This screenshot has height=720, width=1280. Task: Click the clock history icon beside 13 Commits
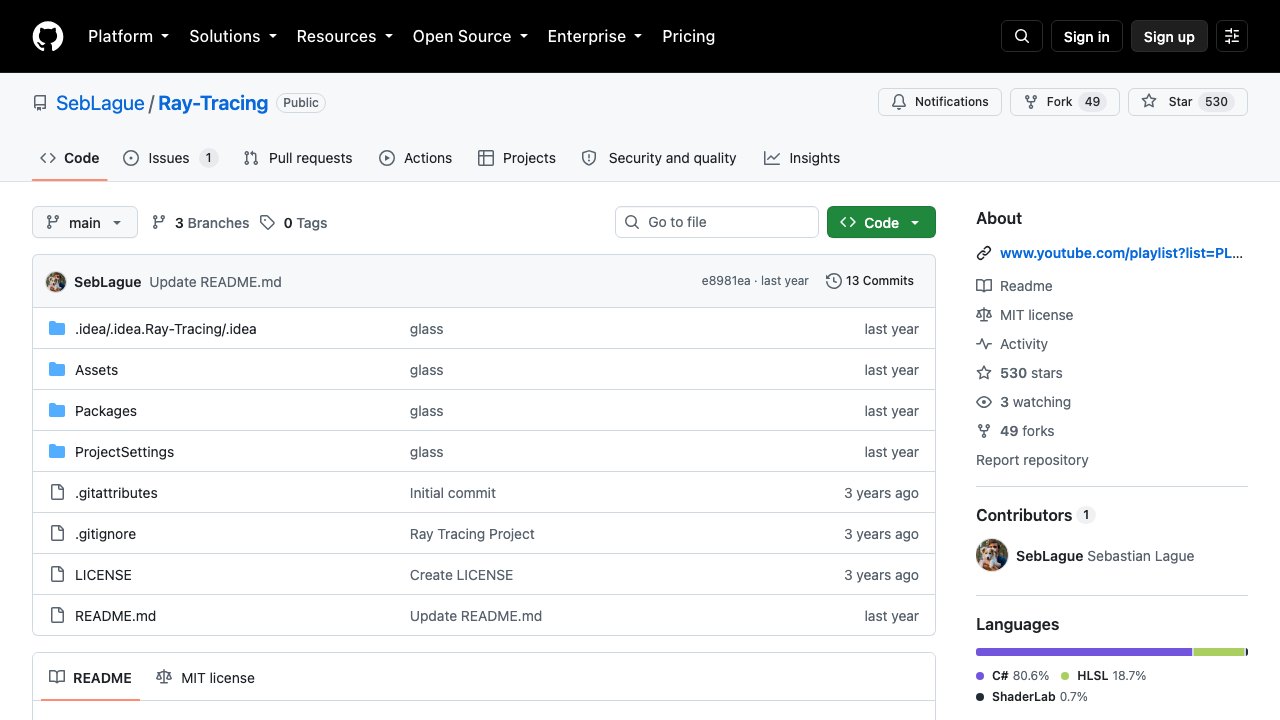[834, 281]
